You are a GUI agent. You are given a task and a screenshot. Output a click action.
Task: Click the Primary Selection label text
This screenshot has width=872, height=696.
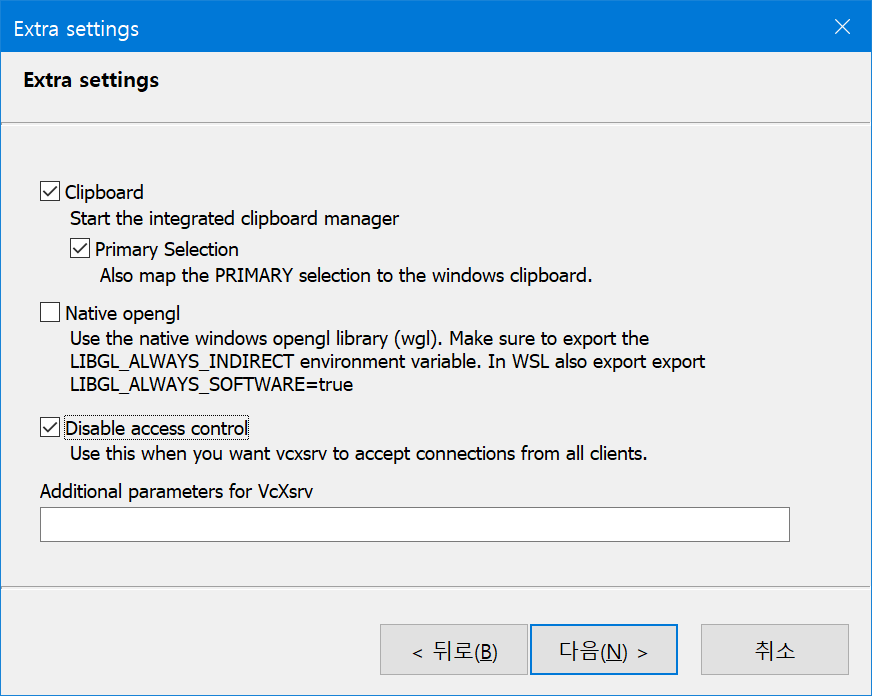167,250
